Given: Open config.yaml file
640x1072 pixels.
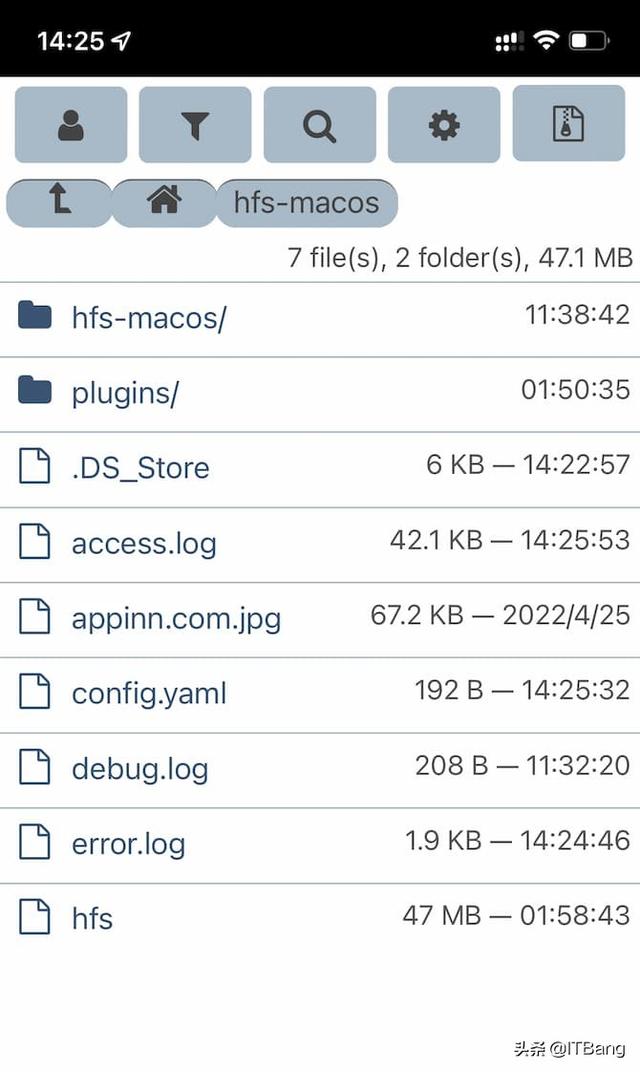Looking at the screenshot, I should pyautogui.click(x=149, y=695).
